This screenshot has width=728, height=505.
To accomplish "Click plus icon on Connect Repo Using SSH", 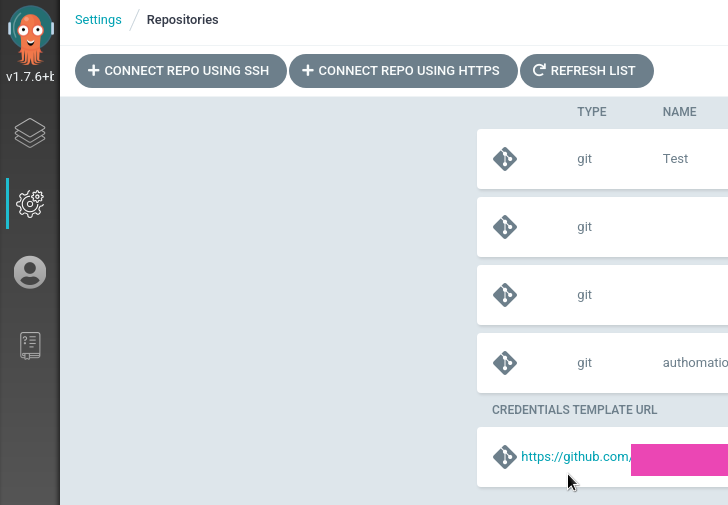I will pos(93,70).
